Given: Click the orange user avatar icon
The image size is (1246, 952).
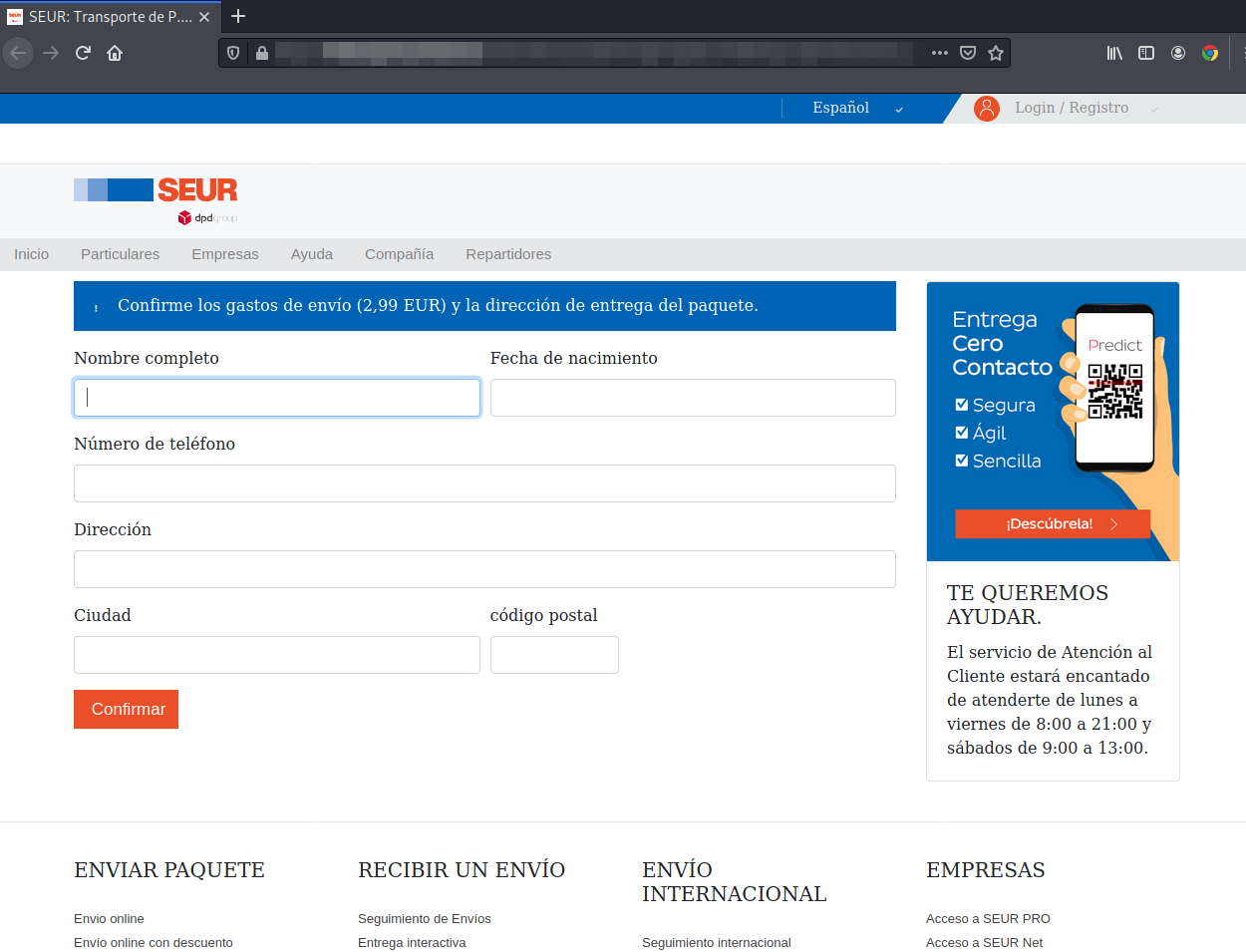Looking at the screenshot, I should pos(986,109).
